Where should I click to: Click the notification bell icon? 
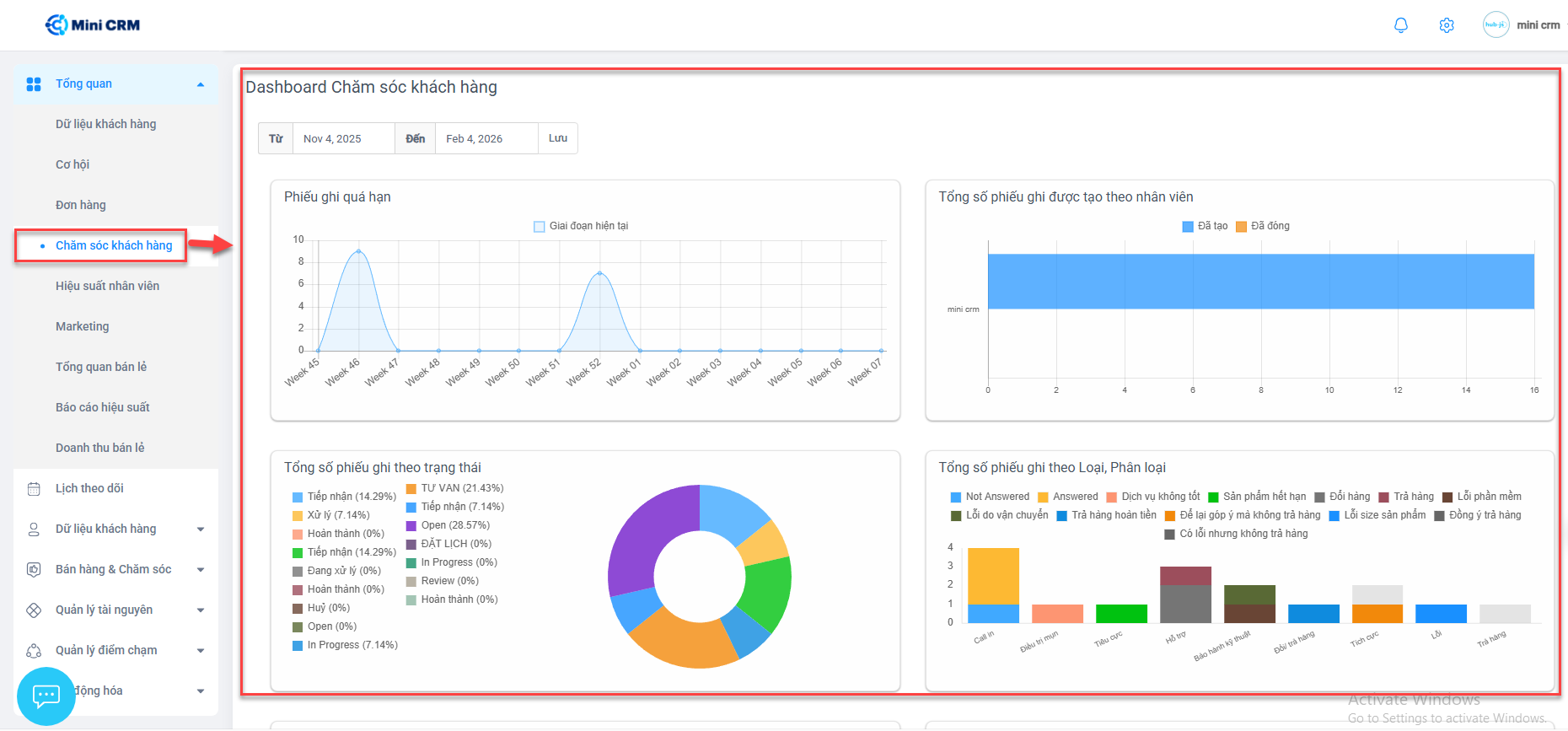tap(1400, 25)
